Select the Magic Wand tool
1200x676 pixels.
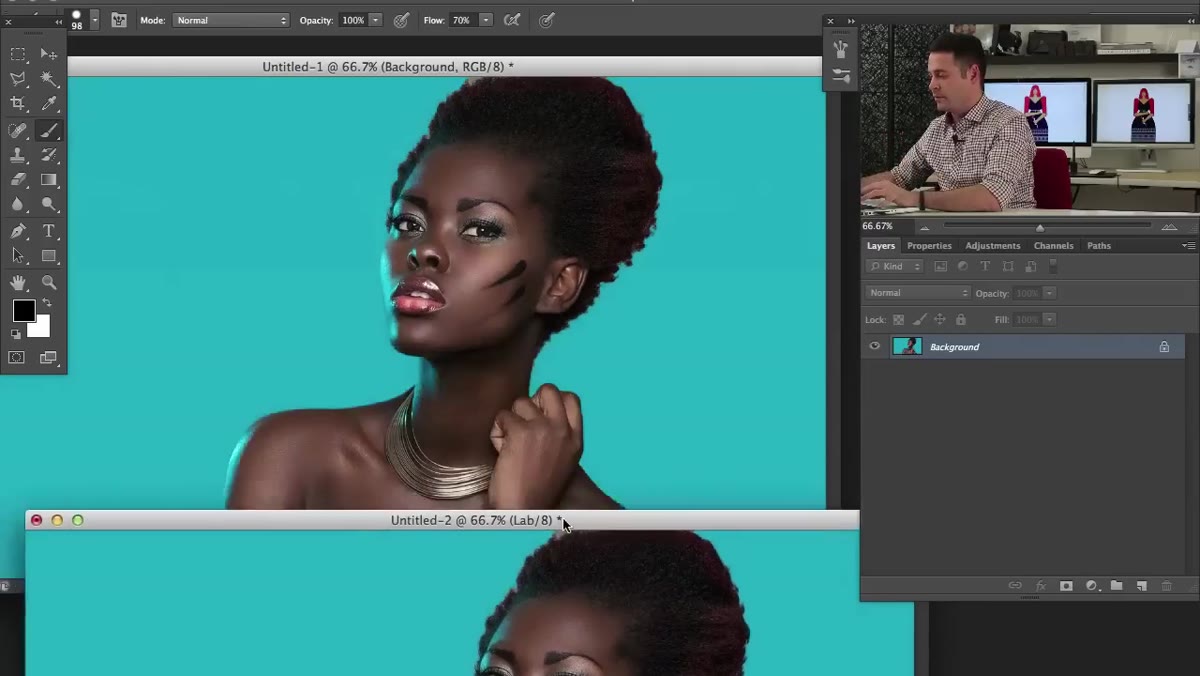click(x=48, y=79)
